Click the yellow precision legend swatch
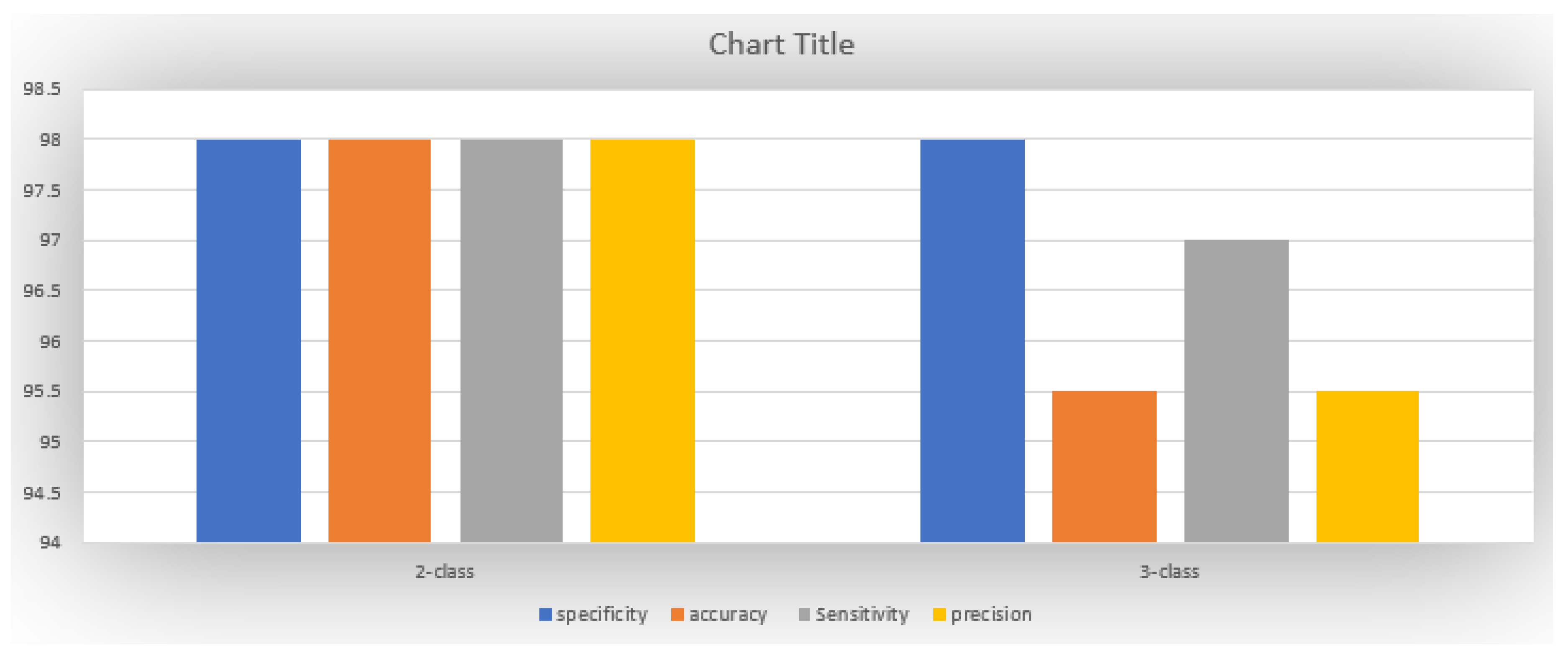The image size is (1568, 659). [939, 615]
